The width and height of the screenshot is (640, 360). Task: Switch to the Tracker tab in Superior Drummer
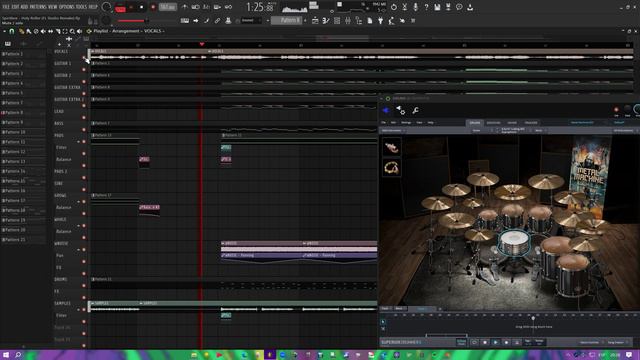(531, 122)
